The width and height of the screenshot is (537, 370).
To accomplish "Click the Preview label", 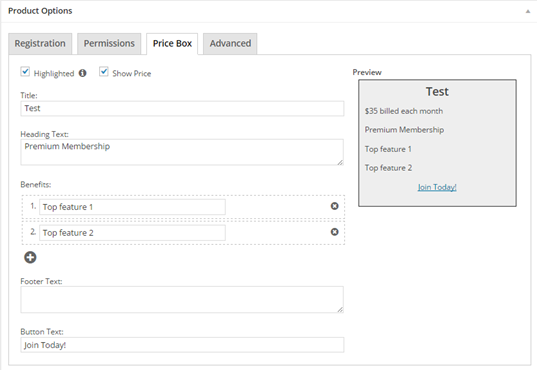I will (x=367, y=72).
